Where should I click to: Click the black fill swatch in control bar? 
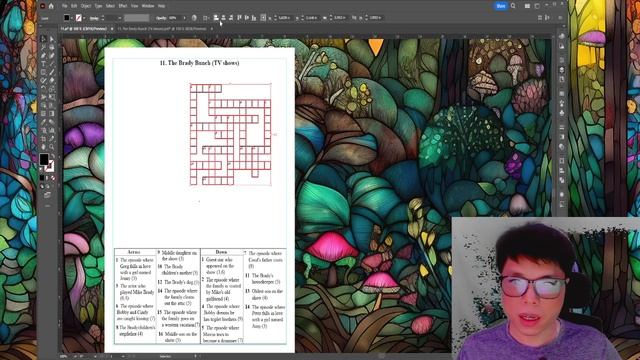pyautogui.click(x=67, y=18)
